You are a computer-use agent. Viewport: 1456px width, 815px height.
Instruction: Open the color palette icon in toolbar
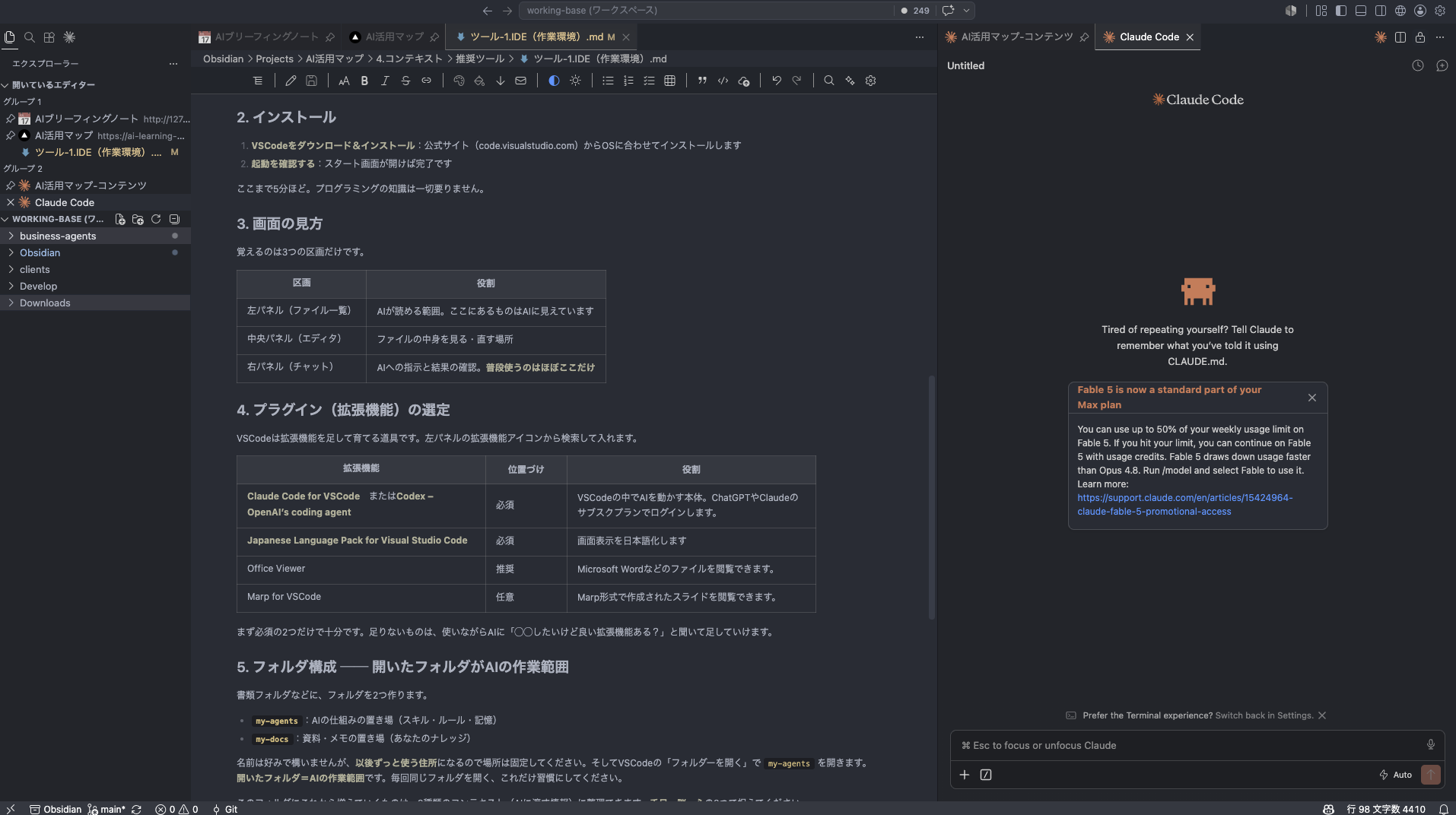pos(459,81)
